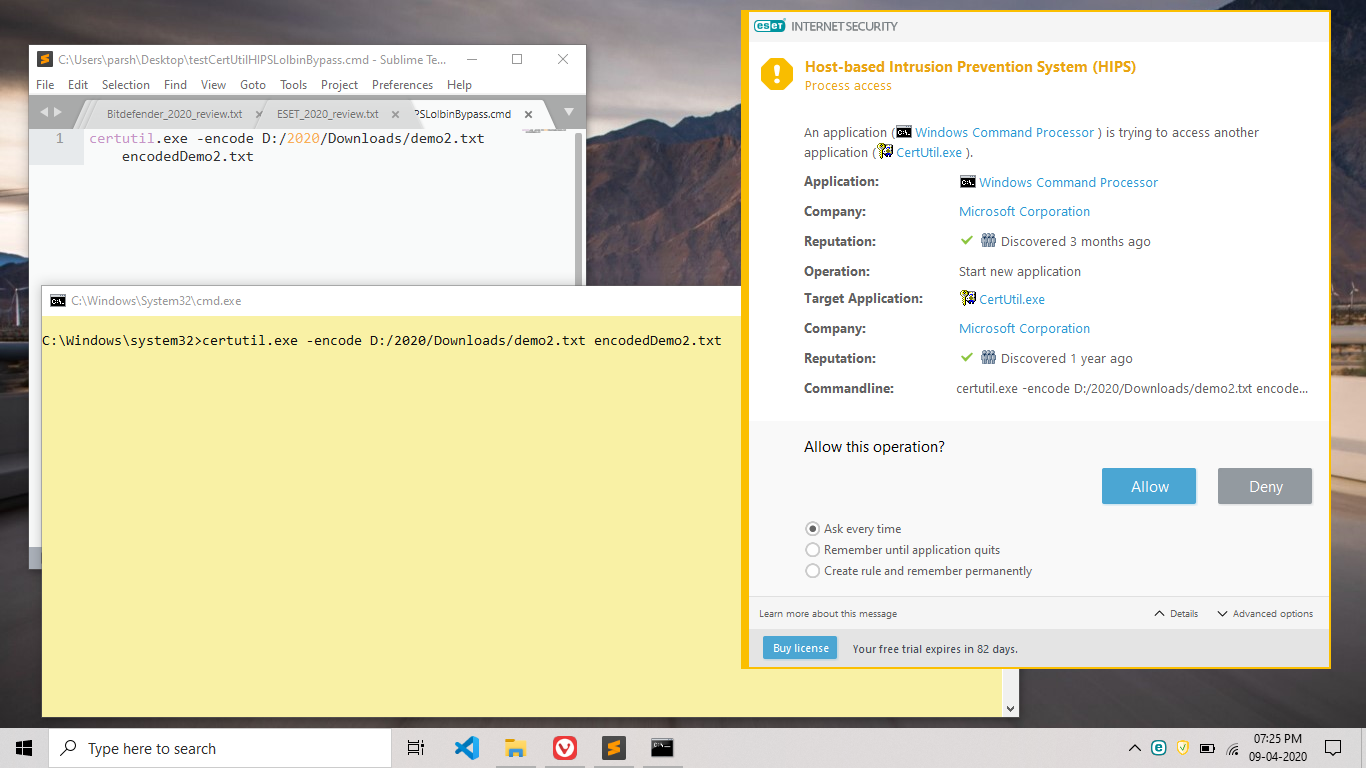Viewport: 1366px width, 768px height.
Task: Open Task View on the taskbar
Action: (416, 748)
